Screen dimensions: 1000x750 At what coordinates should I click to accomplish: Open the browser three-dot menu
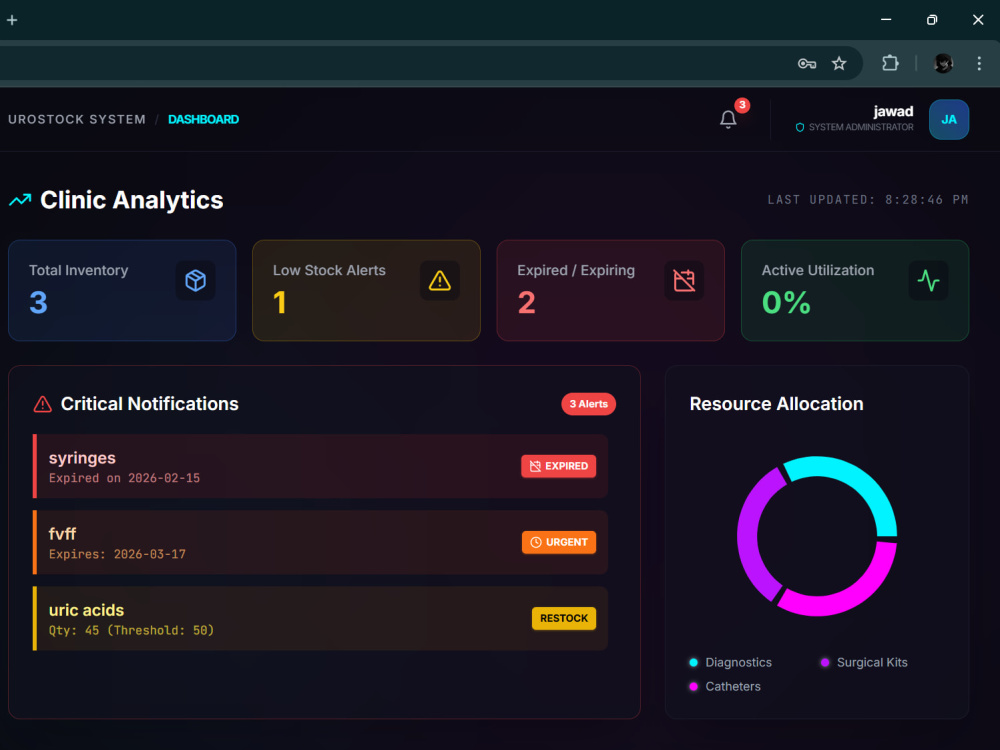979,63
